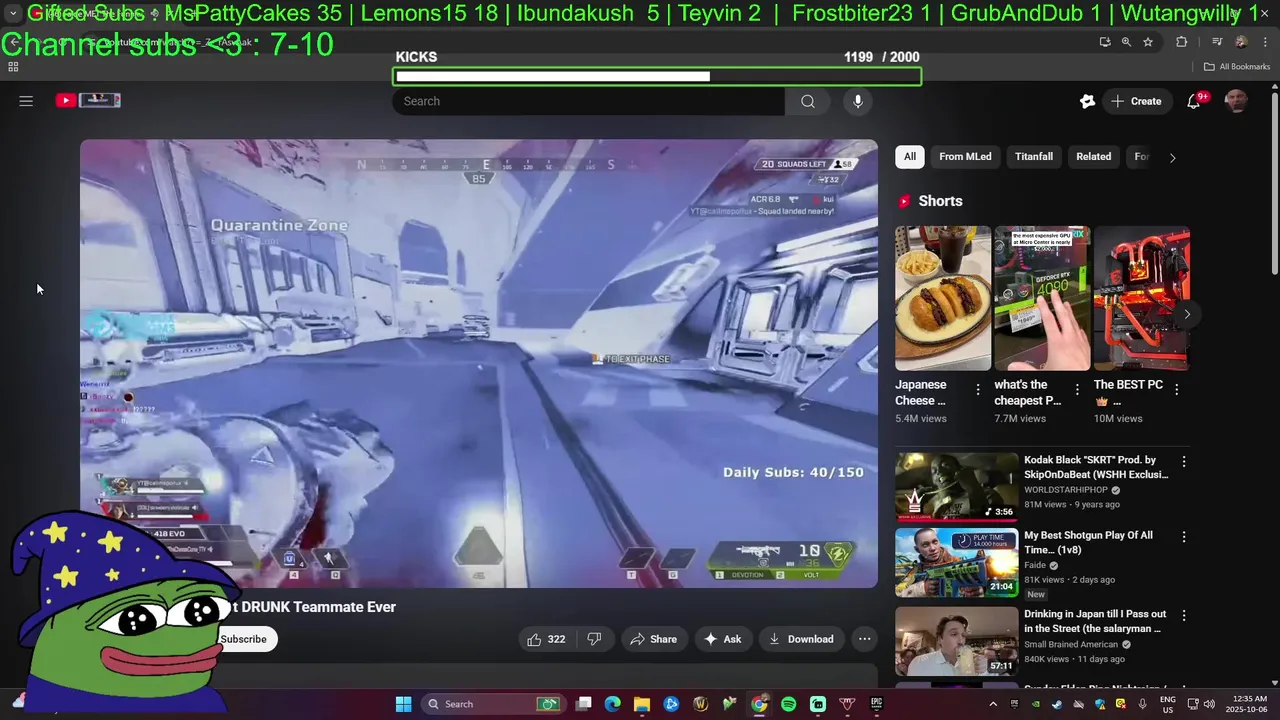Select the Titanfall filter chip
The width and height of the screenshot is (1280, 720).
click(x=1034, y=157)
